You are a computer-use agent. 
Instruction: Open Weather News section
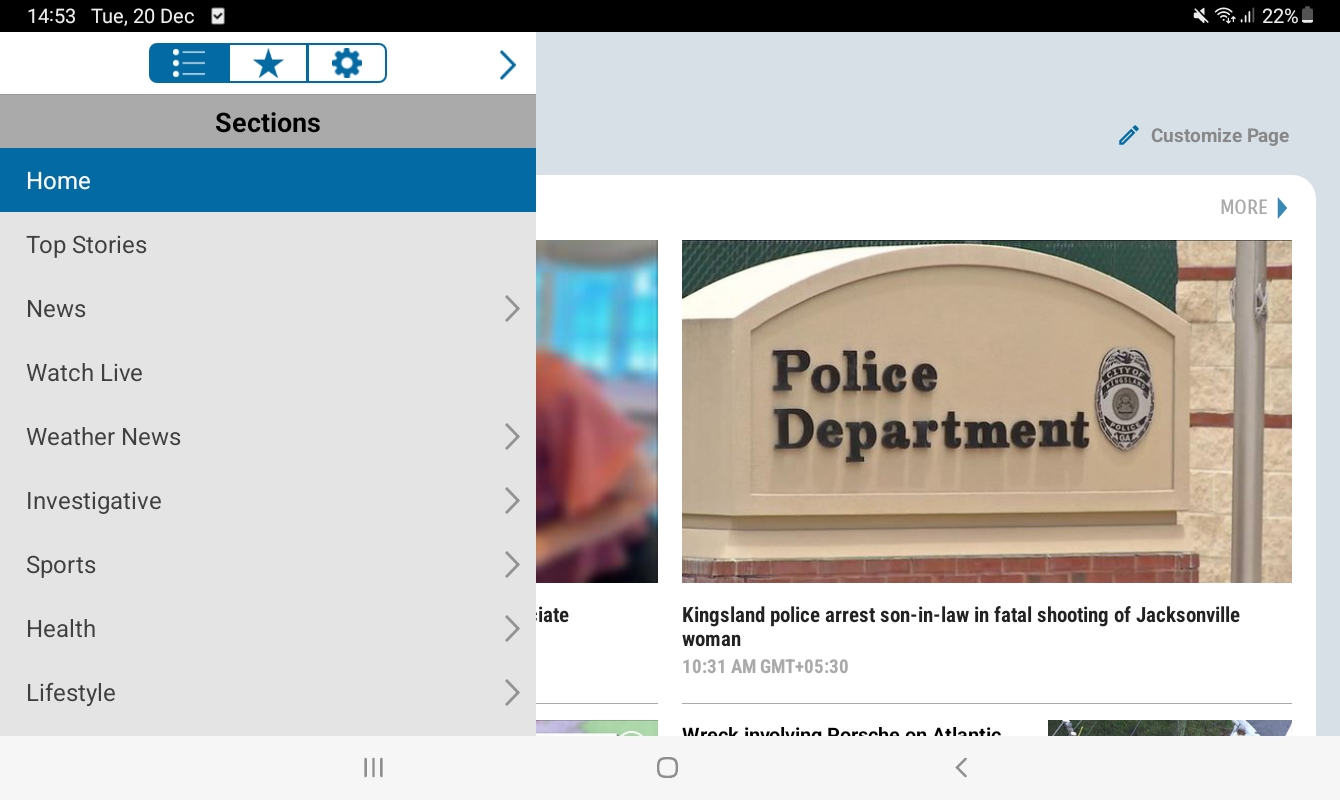coord(268,437)
